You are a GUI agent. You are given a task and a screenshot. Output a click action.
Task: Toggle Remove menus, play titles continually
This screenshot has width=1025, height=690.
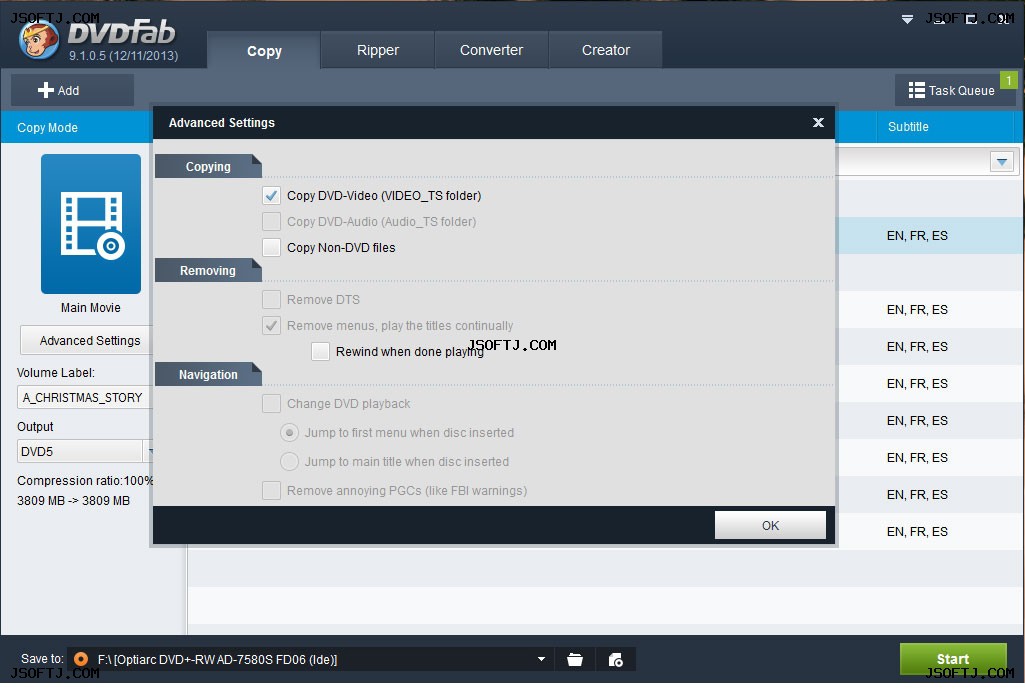pyautogui.click(x=271, y=325)
